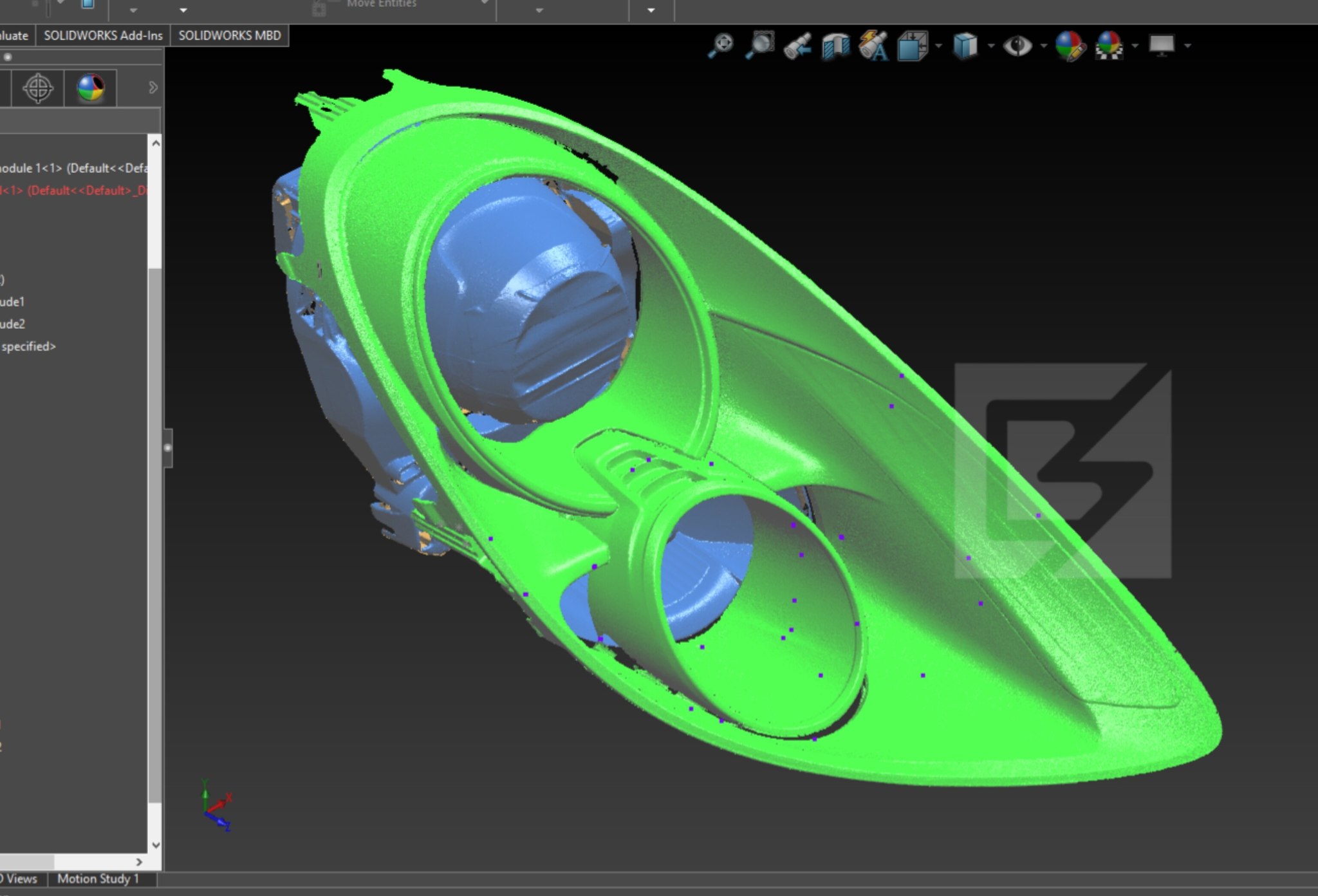Select the ude1 feature in tree
Viewport: 1318px width, 896px height.
(12, 302)
